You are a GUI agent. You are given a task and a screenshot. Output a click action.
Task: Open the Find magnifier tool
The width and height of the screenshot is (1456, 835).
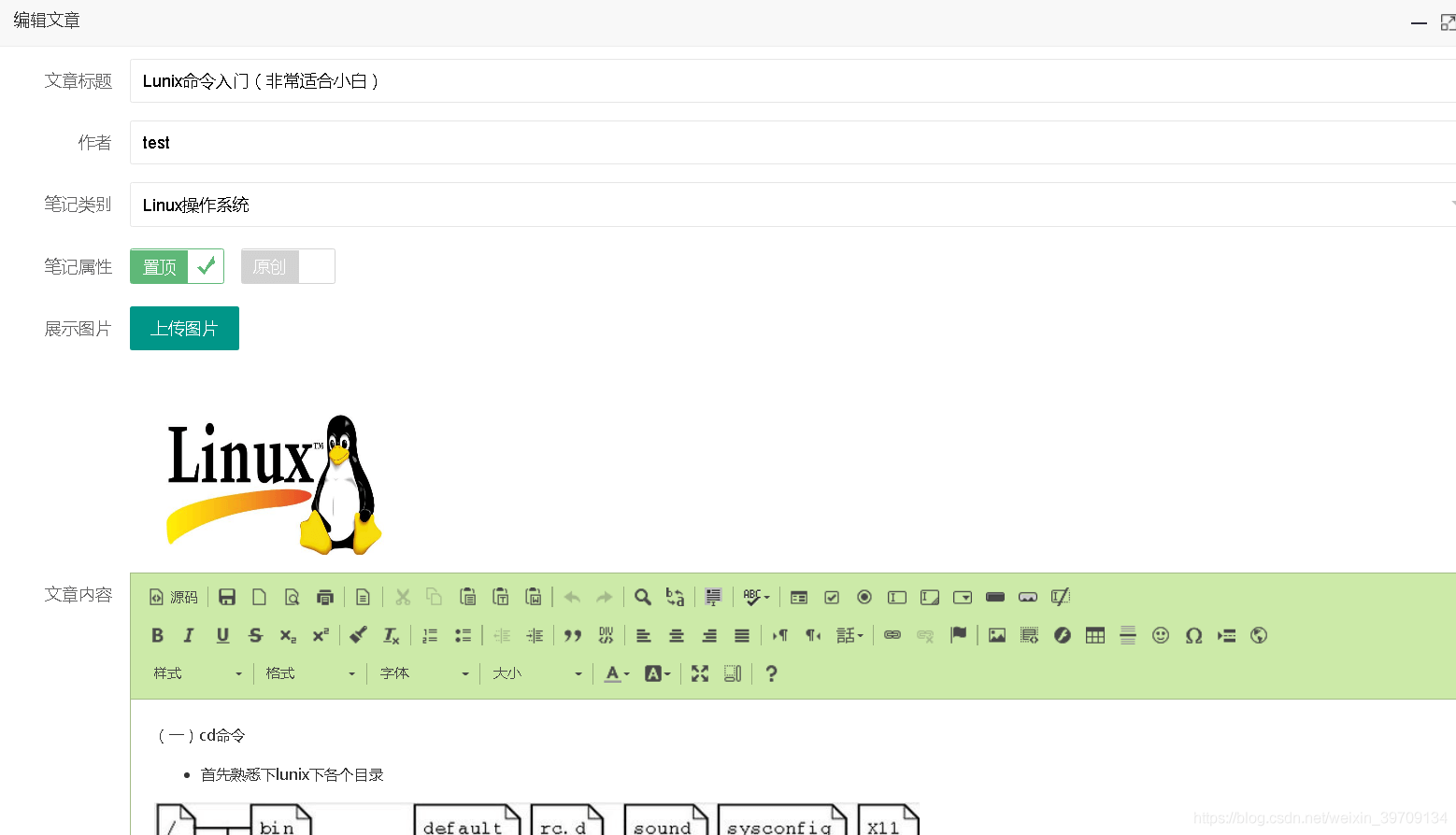[643, 597]
